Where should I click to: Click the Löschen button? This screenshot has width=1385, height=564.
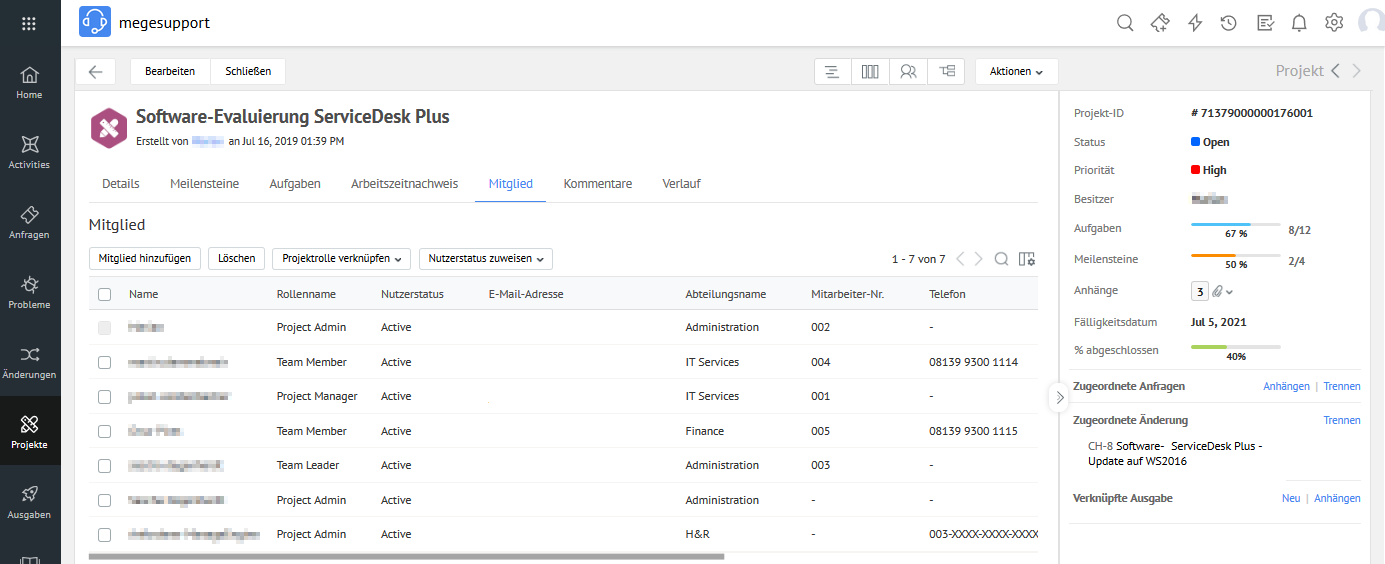coord(237,258)
